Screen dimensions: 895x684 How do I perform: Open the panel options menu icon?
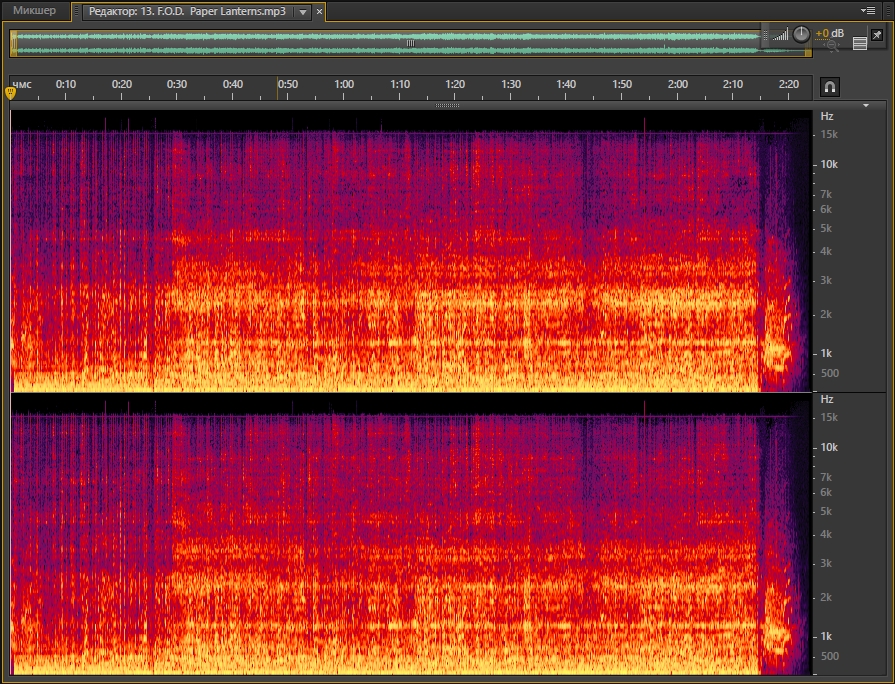pos(866,9)
